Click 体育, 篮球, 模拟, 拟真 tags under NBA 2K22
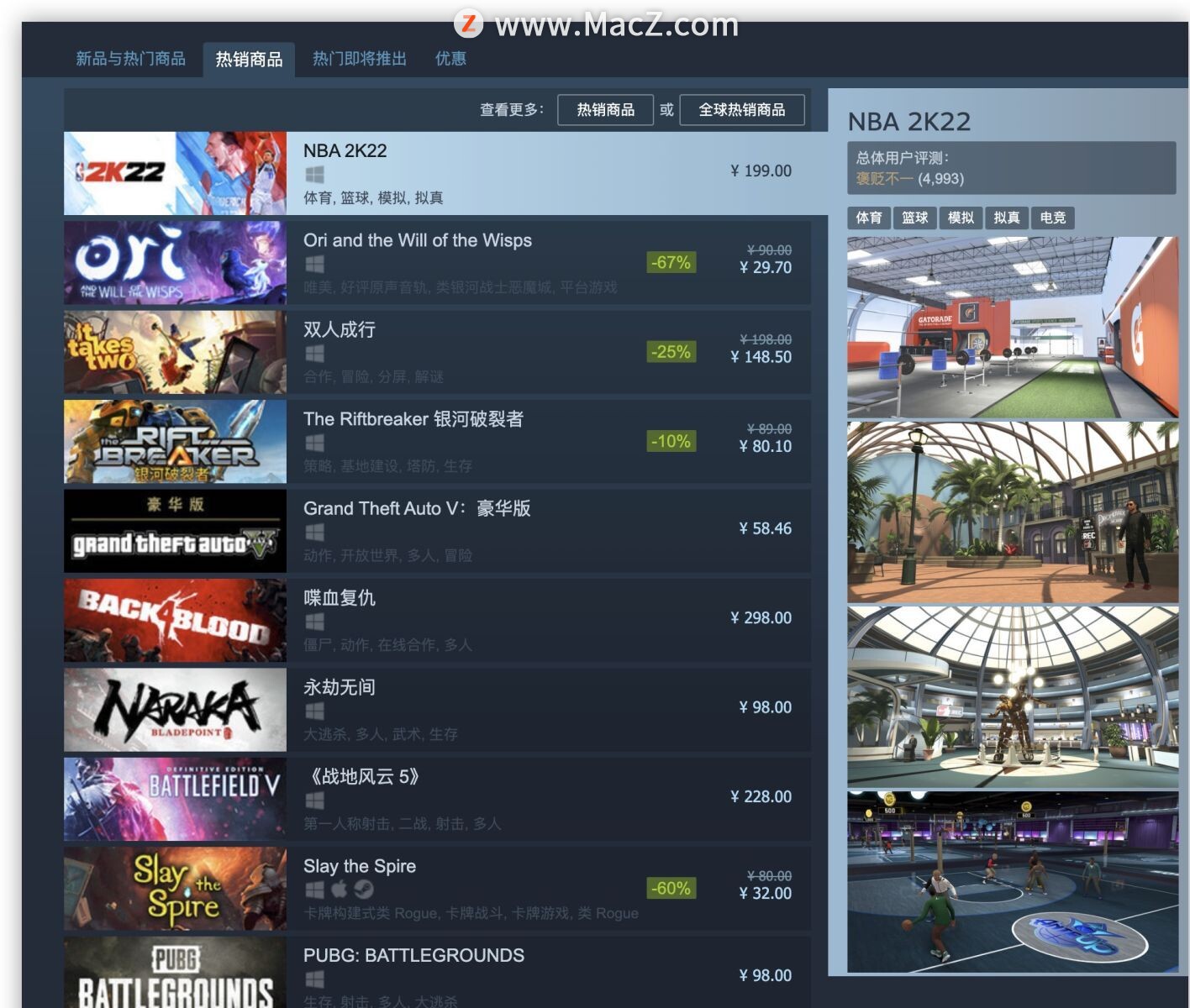 (373, 198)
